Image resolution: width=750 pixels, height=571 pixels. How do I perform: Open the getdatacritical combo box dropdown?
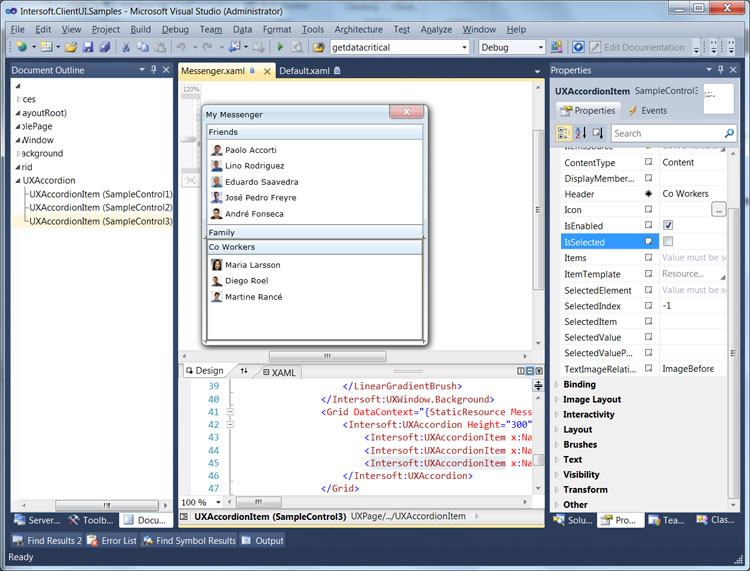tap(464, 47)
